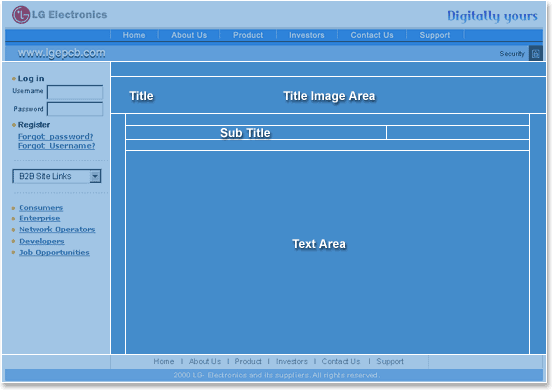Image resolution: width=554 pixels, height=391 pixels.
Task: Click the Security lock icon
Action: (x=536, y=53)
